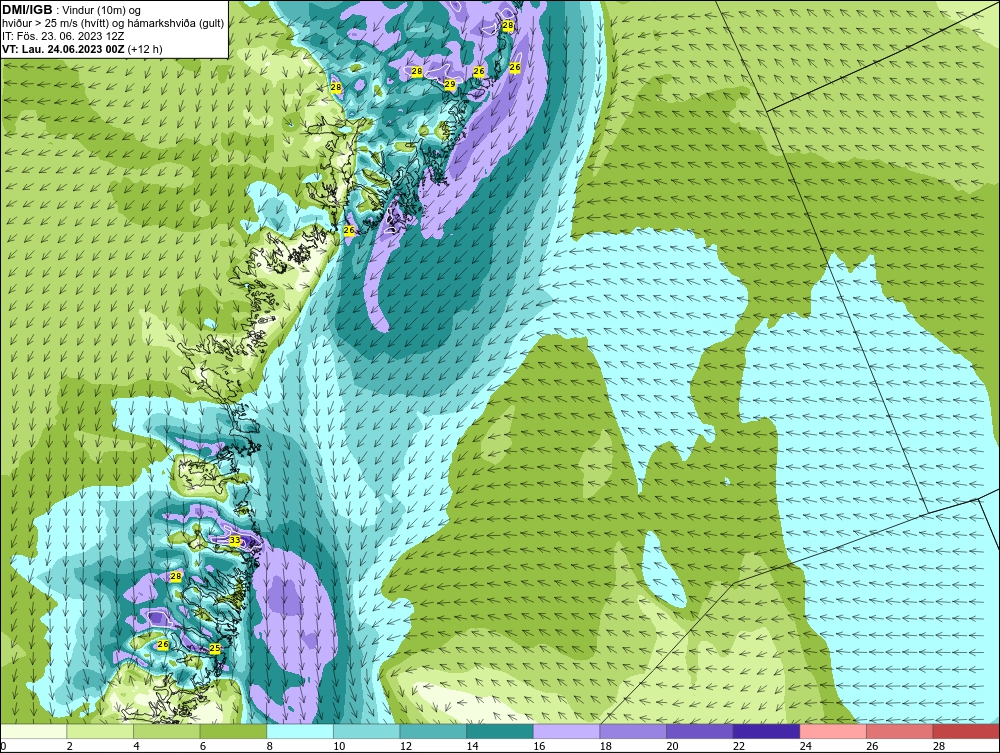The image size is (1000, 753).
Task: Click the 20–22 m/s purple legend swatch
Action: click(x=700, y=731)
